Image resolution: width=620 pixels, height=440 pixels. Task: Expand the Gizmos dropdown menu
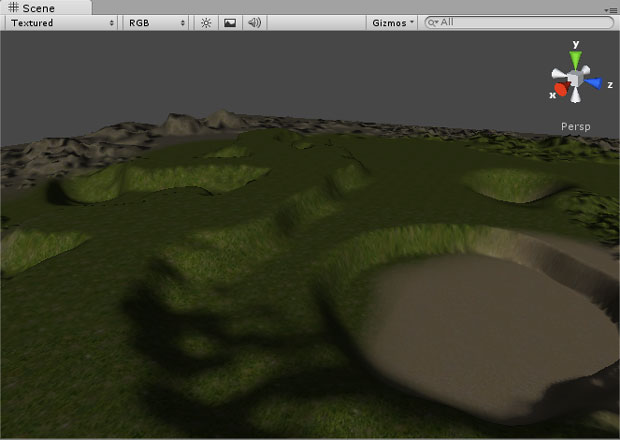pos(393,22)
